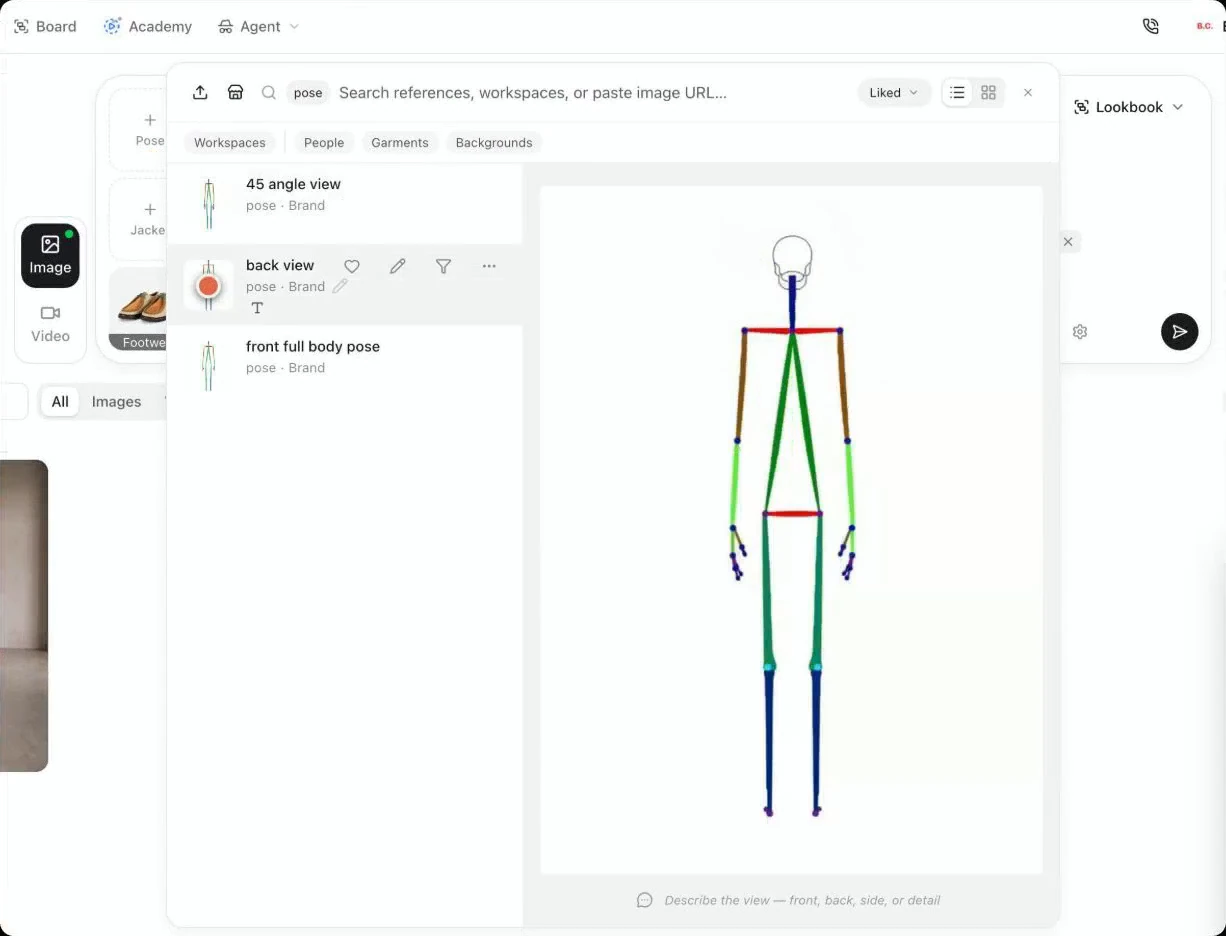
Task: Select the Image mode button
Action: (x=50, y=255)
